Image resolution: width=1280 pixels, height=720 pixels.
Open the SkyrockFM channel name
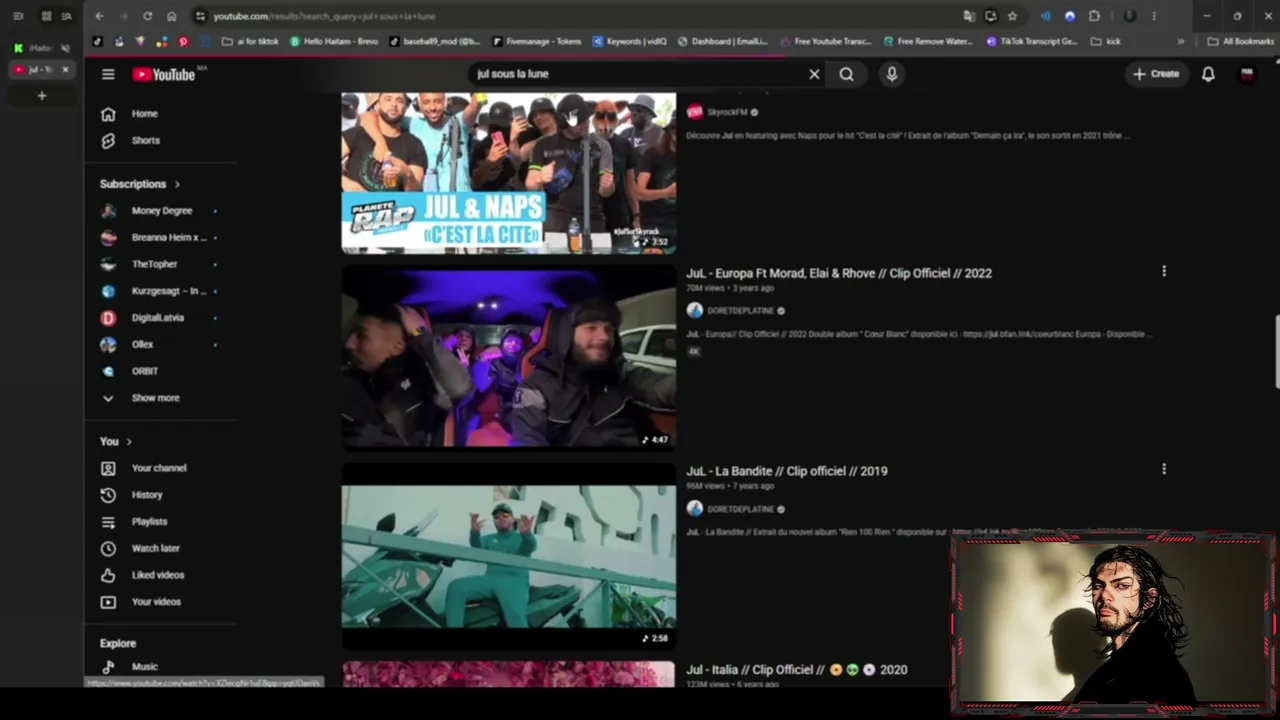tap(727, 112)
